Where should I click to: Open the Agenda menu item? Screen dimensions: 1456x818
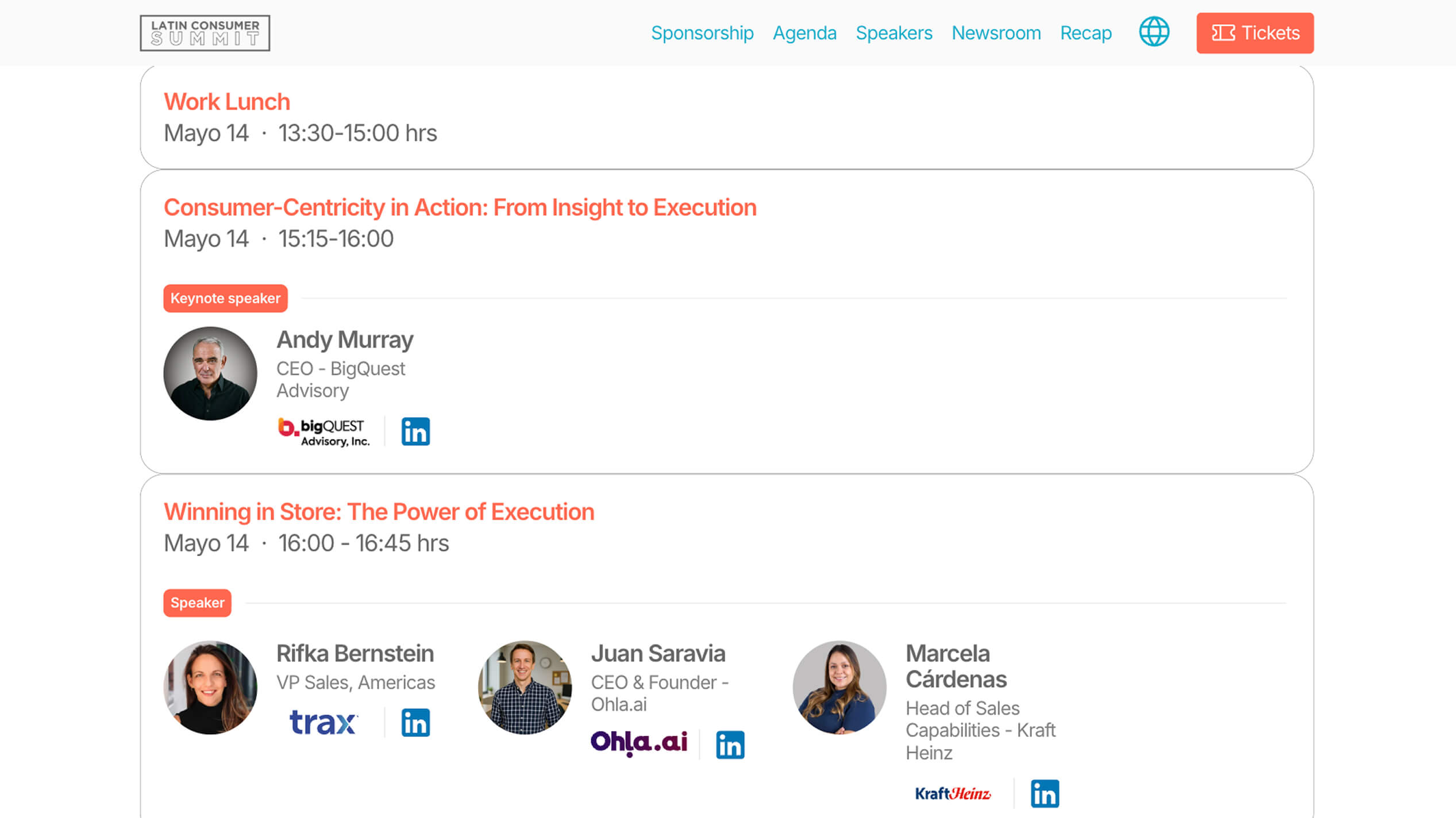tap(804, 33)
